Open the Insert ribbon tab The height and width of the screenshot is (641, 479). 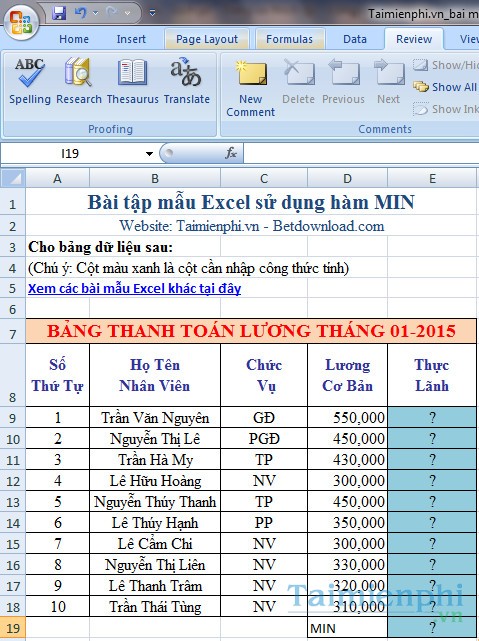point(131,39)
